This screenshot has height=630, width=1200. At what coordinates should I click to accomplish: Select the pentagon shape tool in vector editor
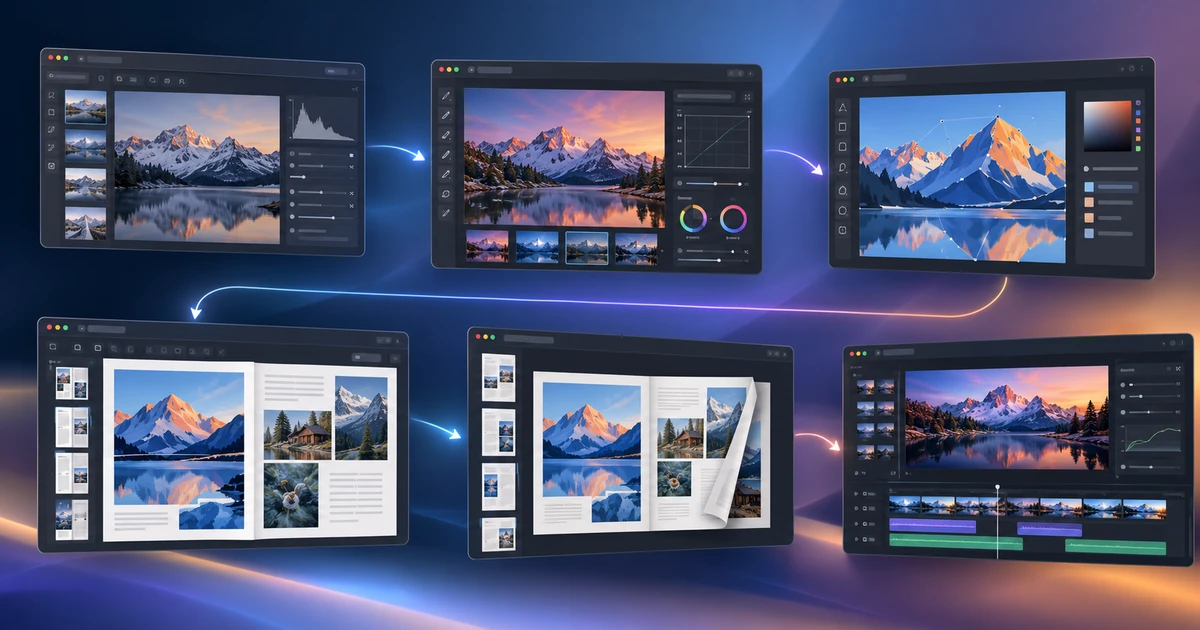click(843, 190)
